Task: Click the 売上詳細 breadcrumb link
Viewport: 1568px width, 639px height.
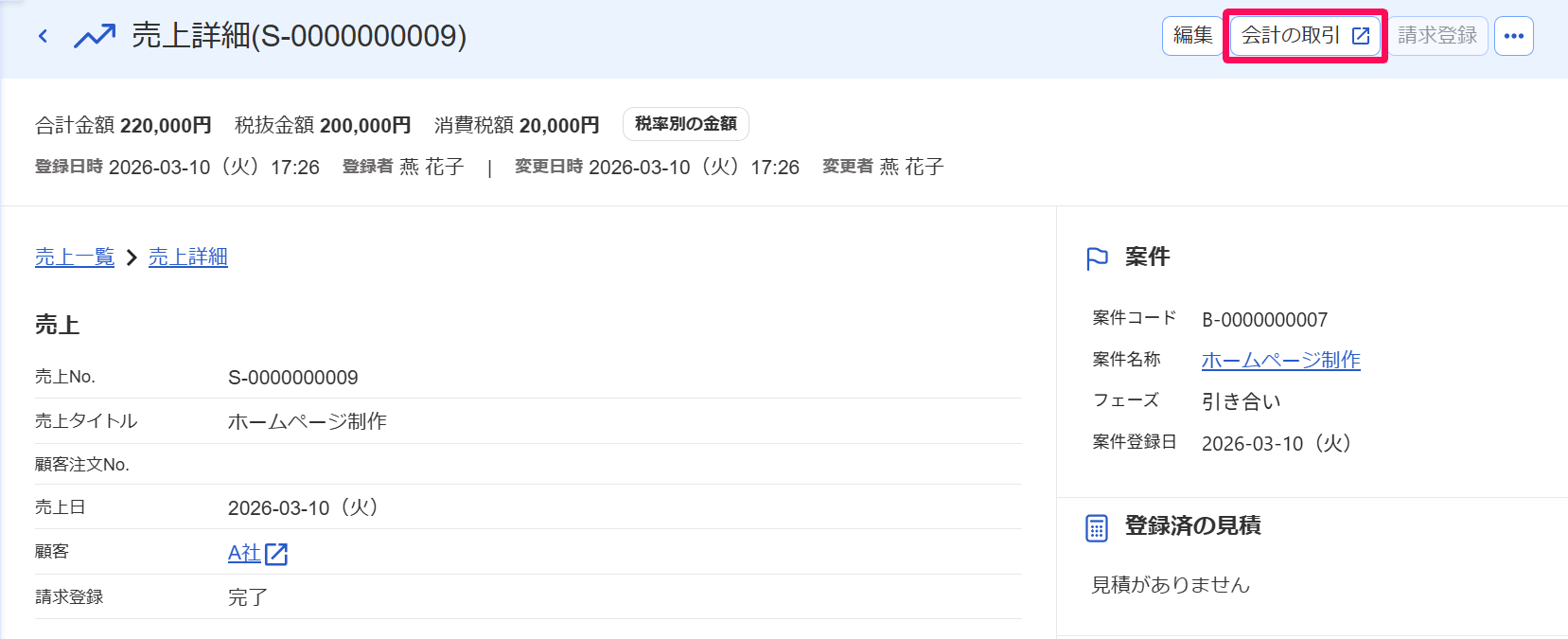Action: (x=188, y=257)
